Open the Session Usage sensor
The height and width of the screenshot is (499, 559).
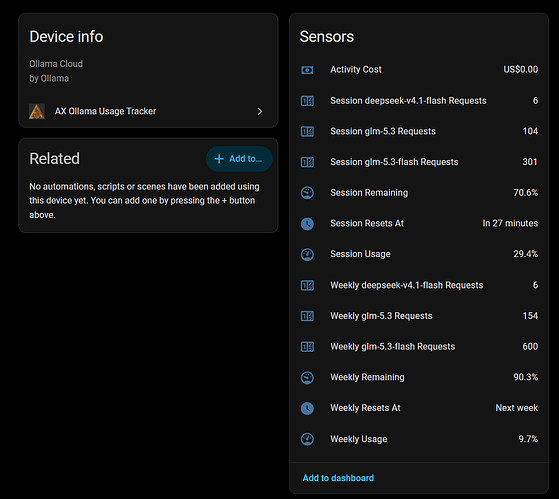[419, 254]
